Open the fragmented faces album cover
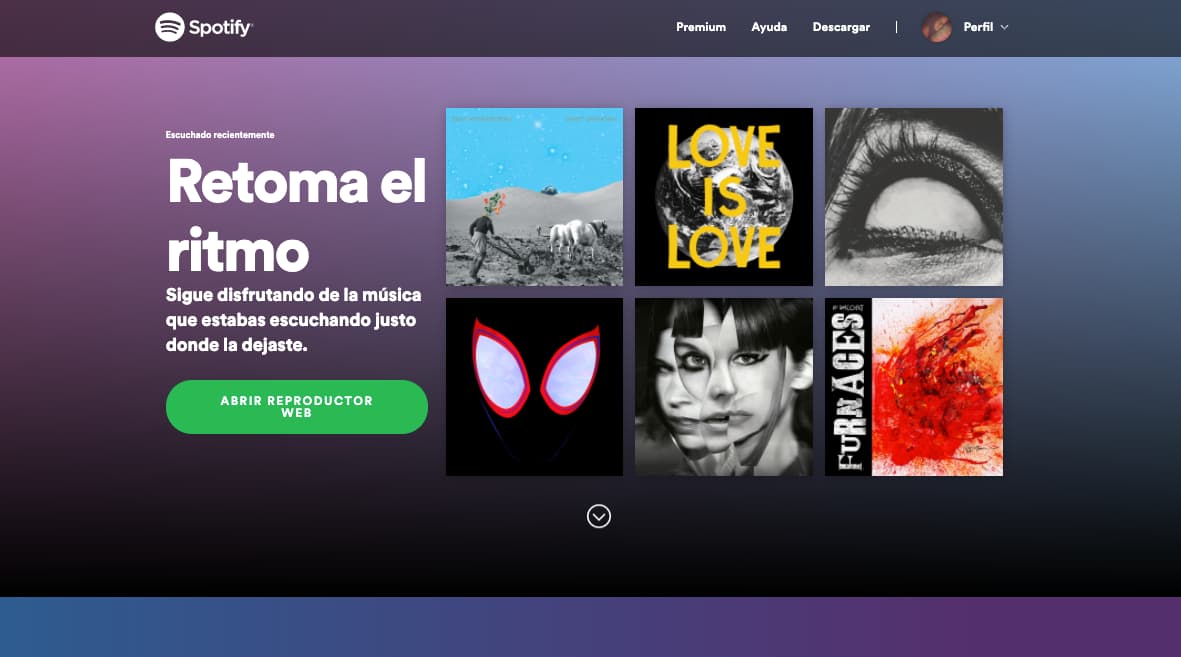 (724, 387)
